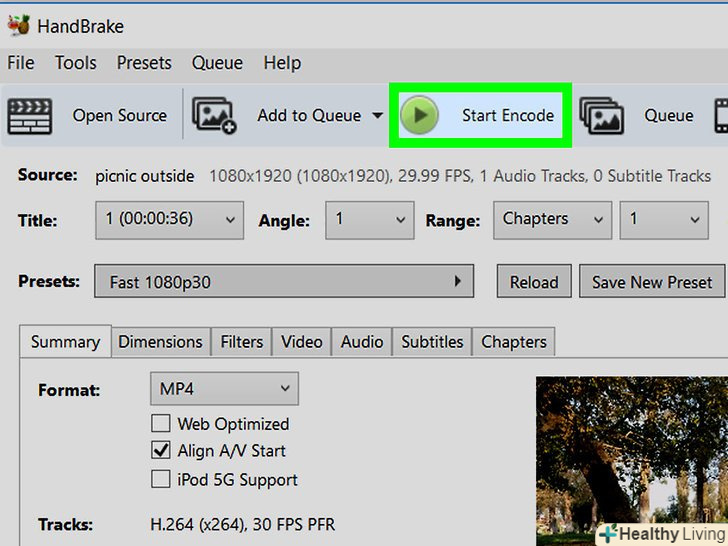Open the Title dropdown showing 1 (00:00:36)
Screen dimensions: 728x546
[169, 220]
